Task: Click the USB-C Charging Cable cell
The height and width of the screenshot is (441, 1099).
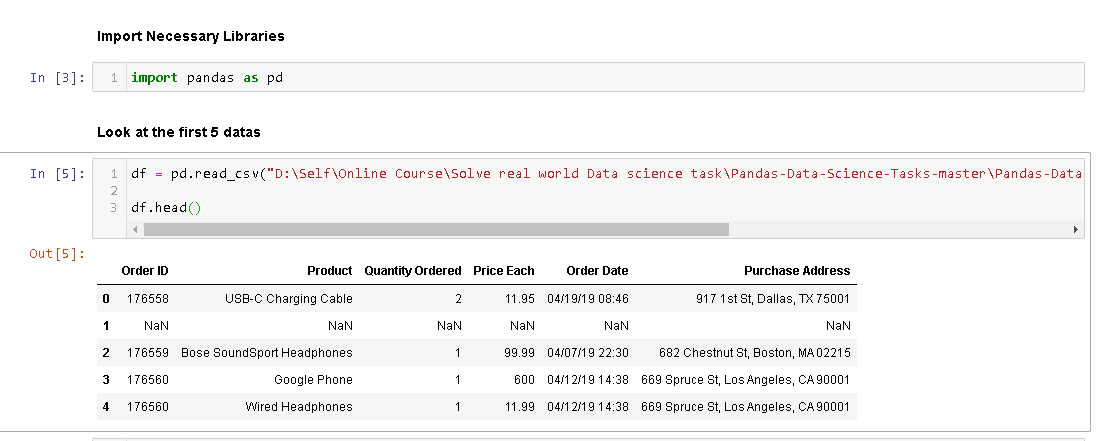Action: (x=289, y=299)
